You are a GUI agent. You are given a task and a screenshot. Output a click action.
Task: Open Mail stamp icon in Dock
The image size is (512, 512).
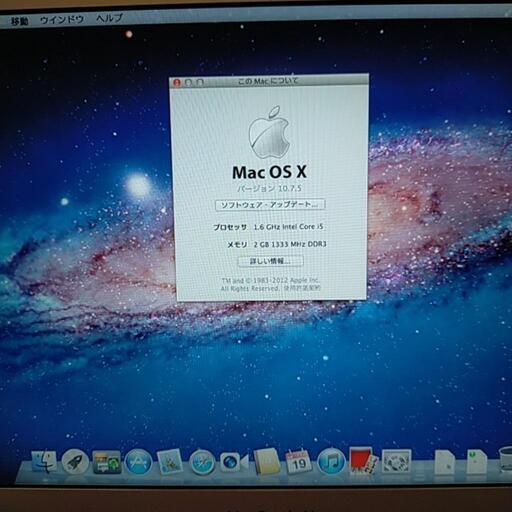point(170,462)
